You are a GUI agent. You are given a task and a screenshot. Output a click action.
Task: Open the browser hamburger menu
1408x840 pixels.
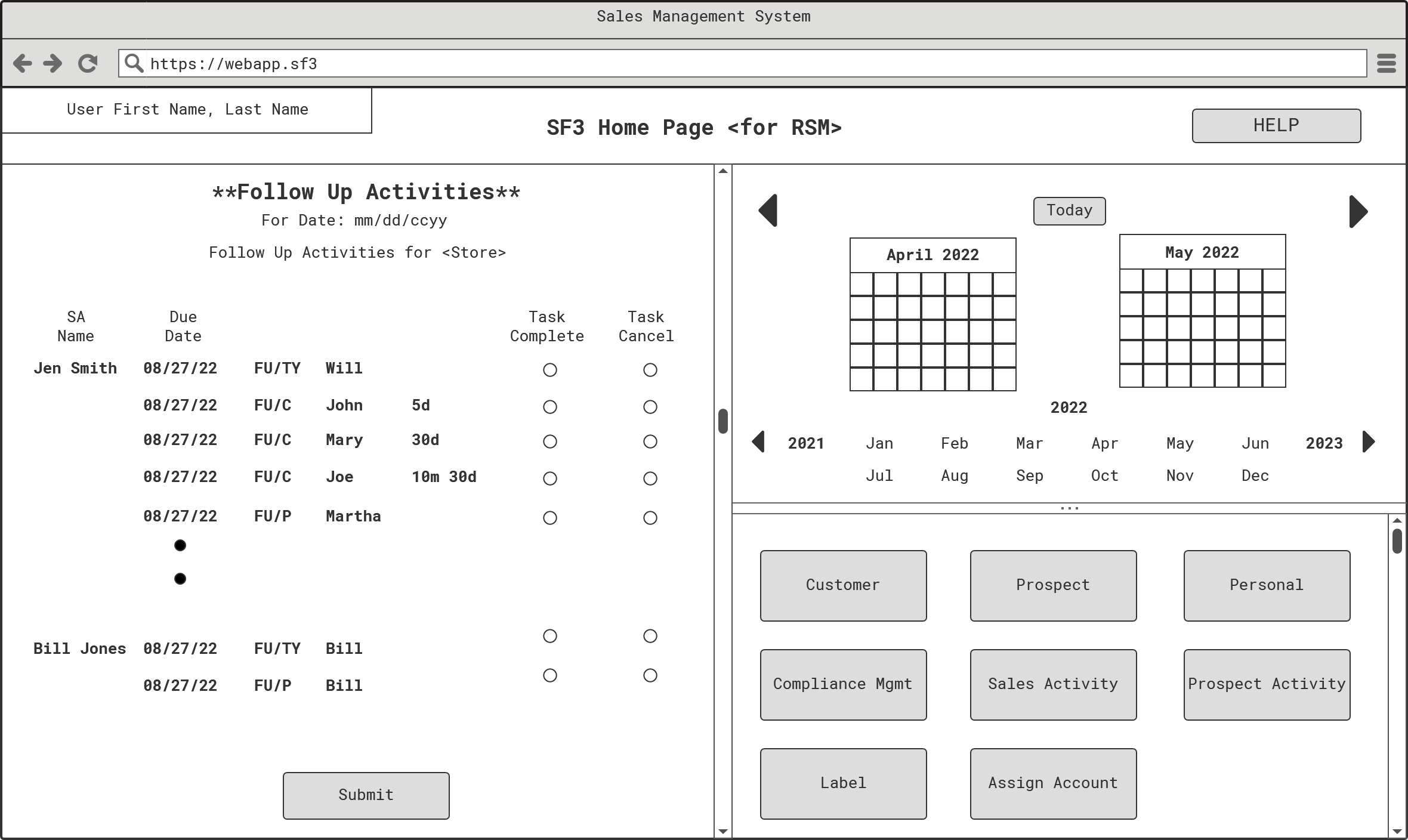coord(1385,63)
